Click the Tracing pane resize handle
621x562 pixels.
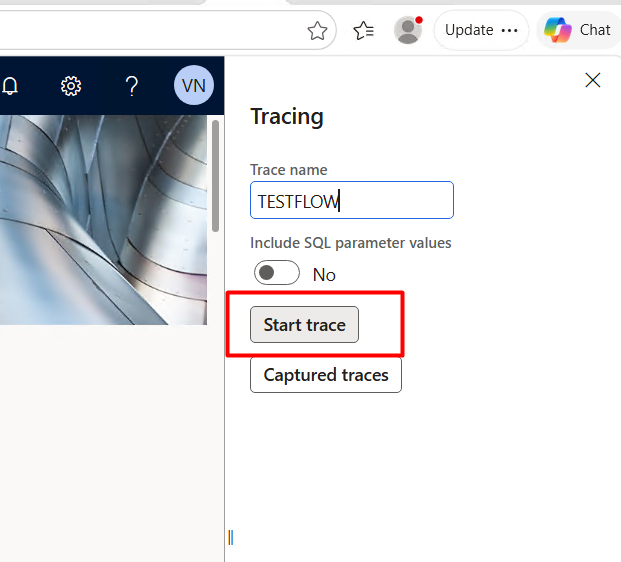point(230,538)
